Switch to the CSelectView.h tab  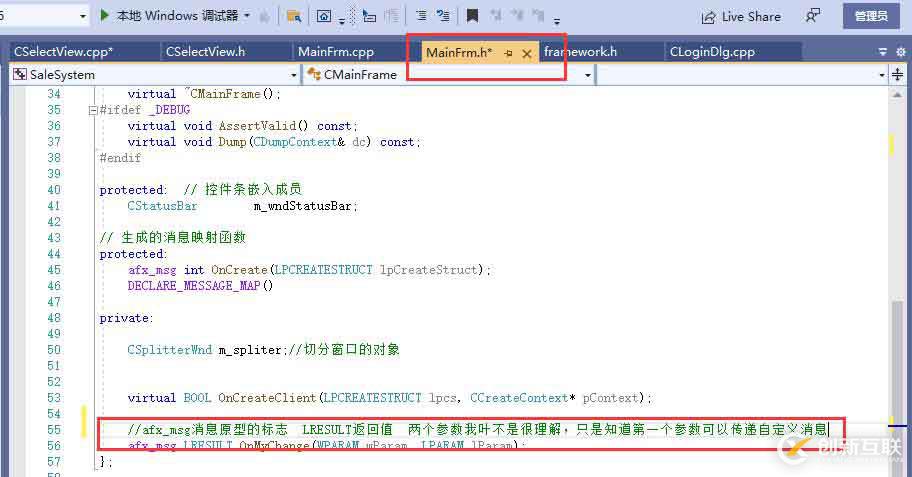[x=206, y=52]
